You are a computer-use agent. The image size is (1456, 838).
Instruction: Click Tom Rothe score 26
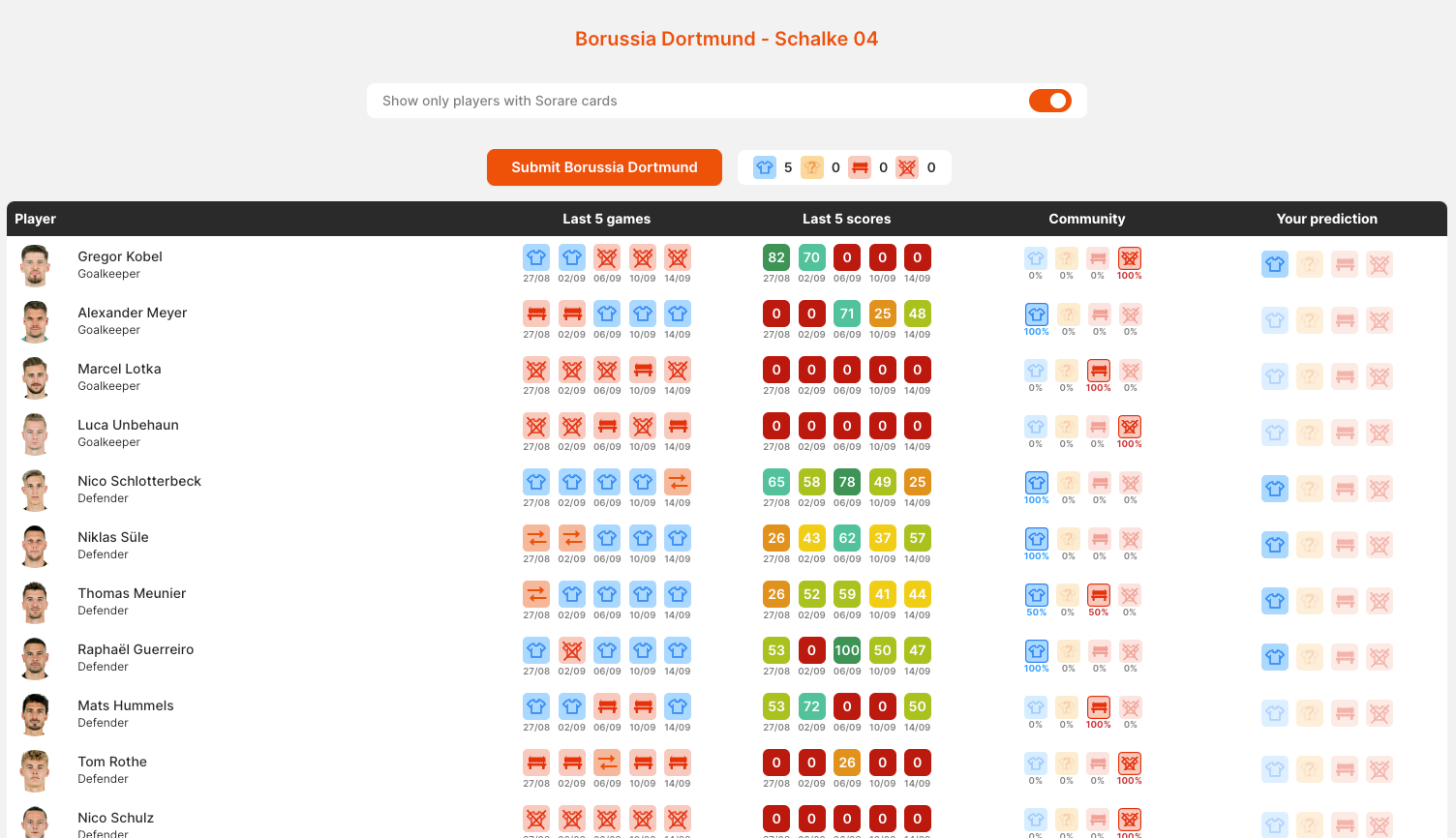(x=847, y=763)
